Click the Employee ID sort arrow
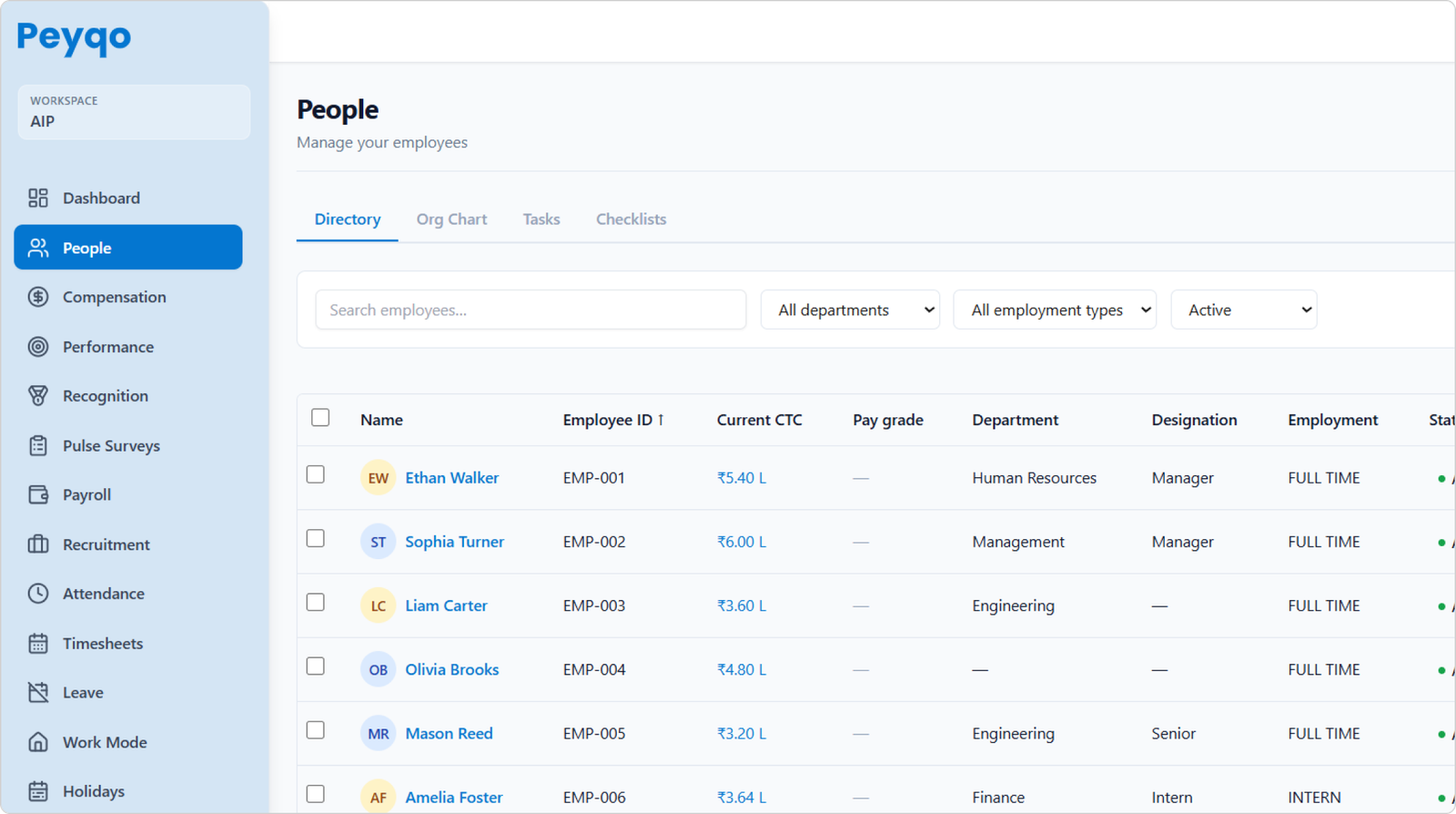 662,420
